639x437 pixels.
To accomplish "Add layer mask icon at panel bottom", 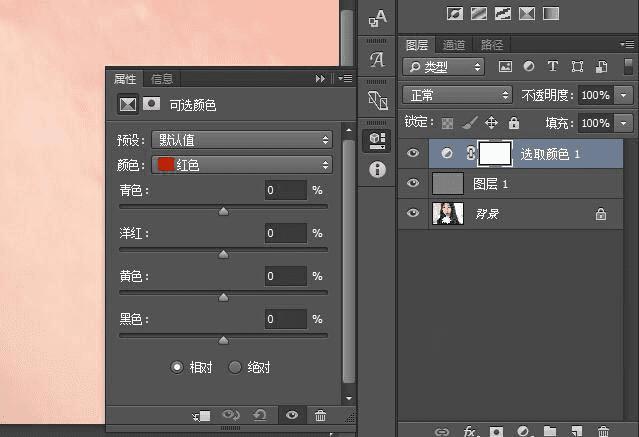I will (496, 431).
